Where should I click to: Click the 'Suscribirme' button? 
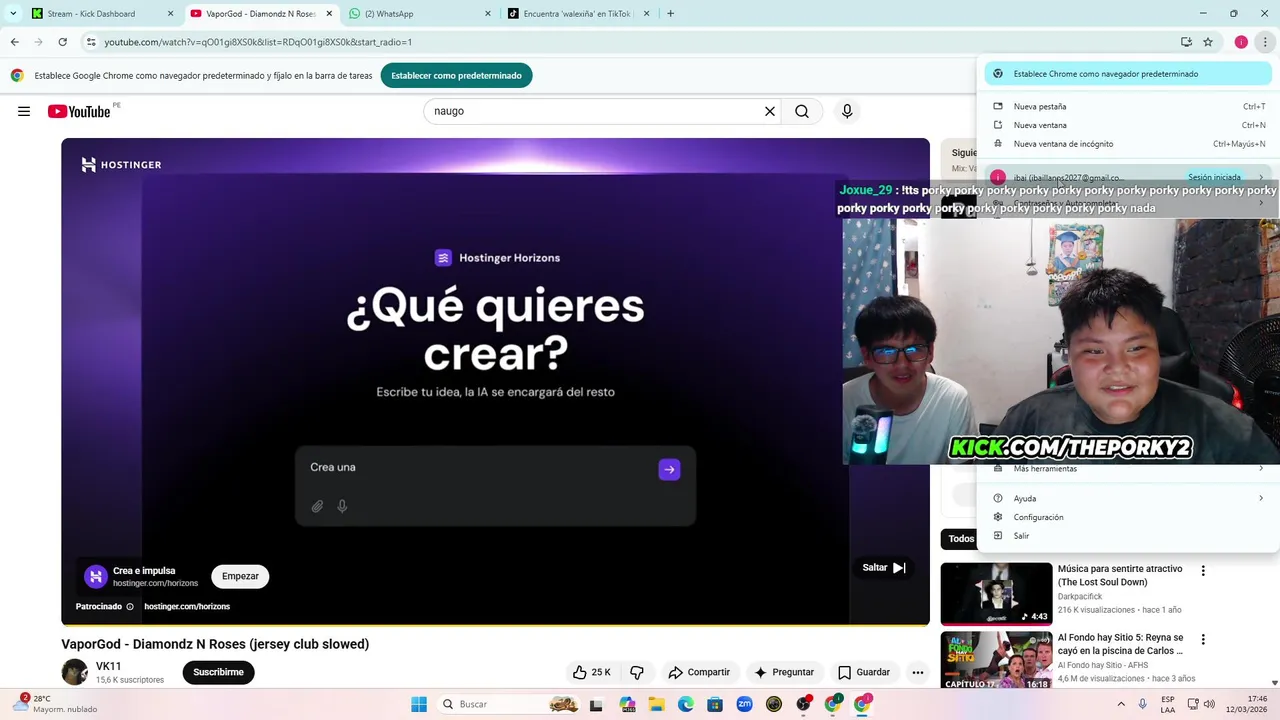tap(218, 672)
